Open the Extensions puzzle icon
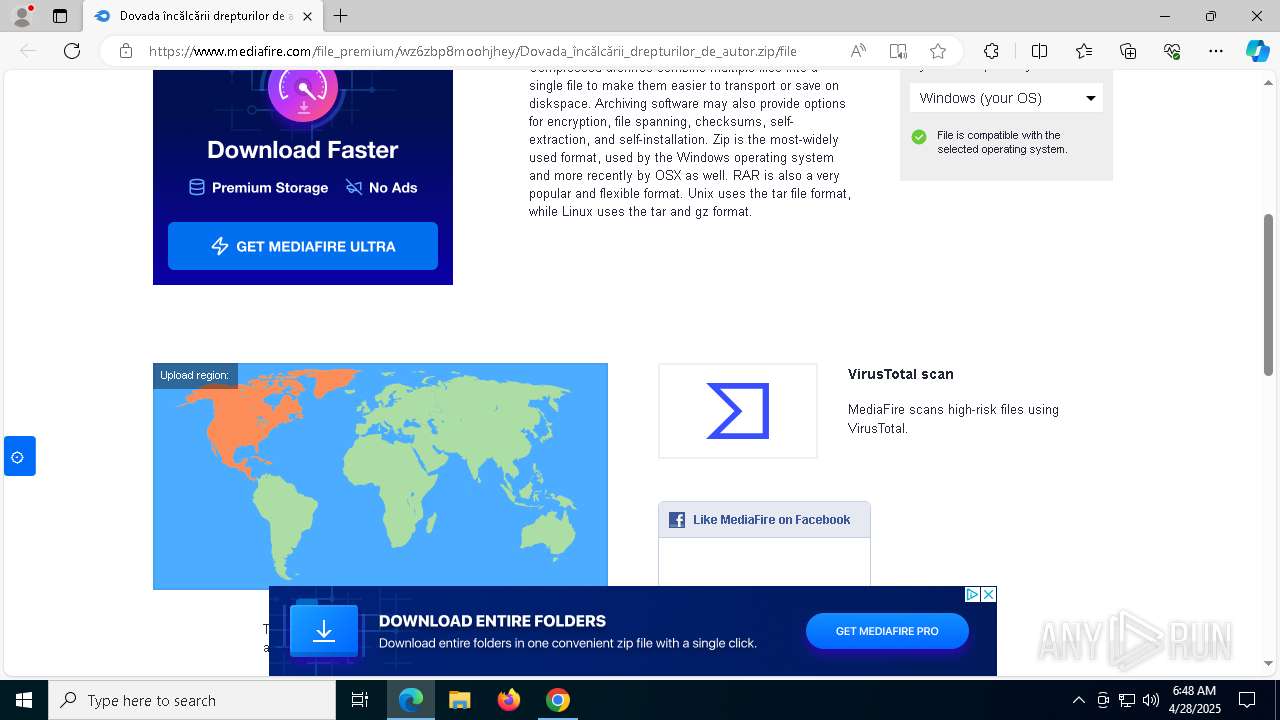 991,51
